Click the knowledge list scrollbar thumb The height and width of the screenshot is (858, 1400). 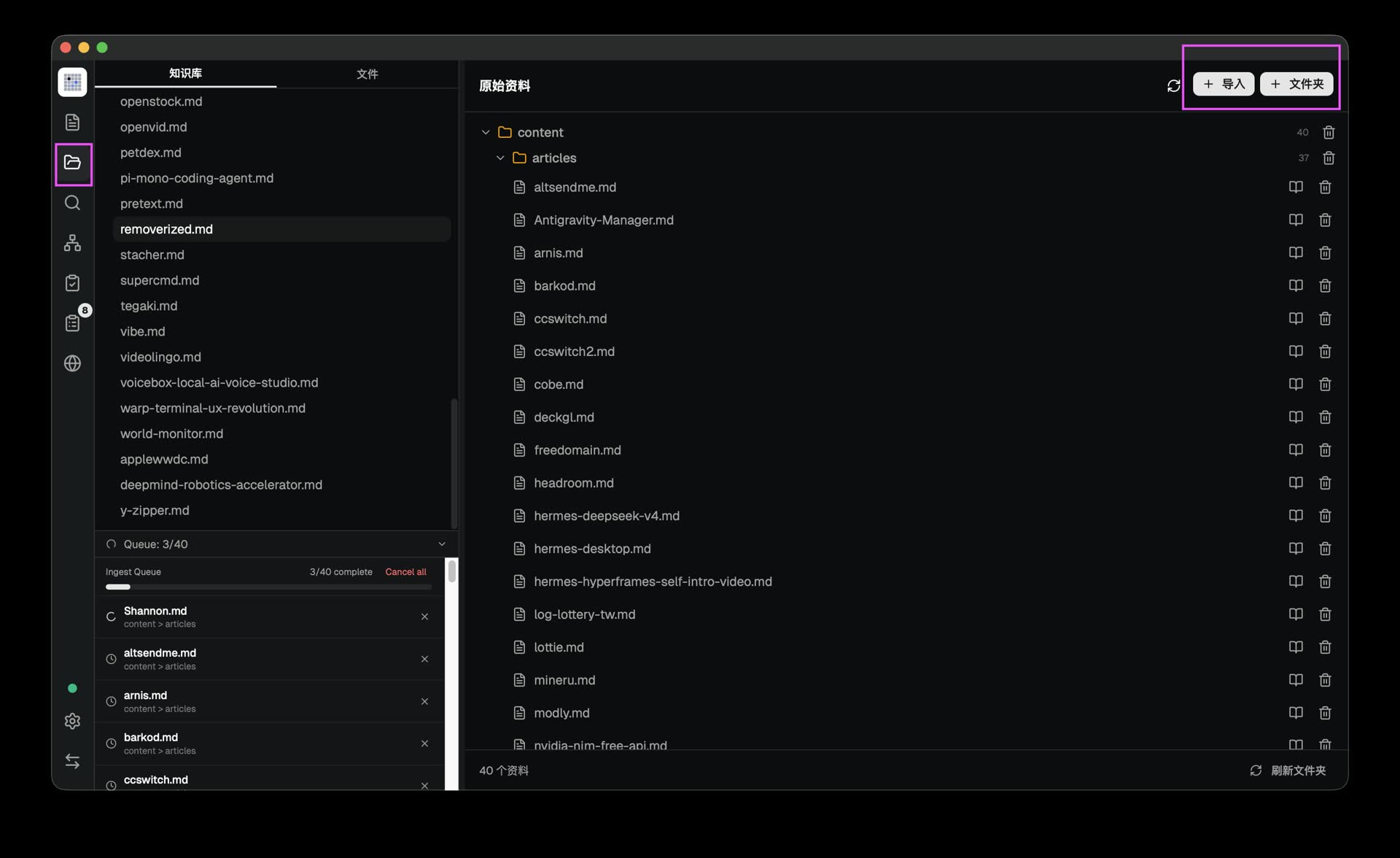[454, 463]
